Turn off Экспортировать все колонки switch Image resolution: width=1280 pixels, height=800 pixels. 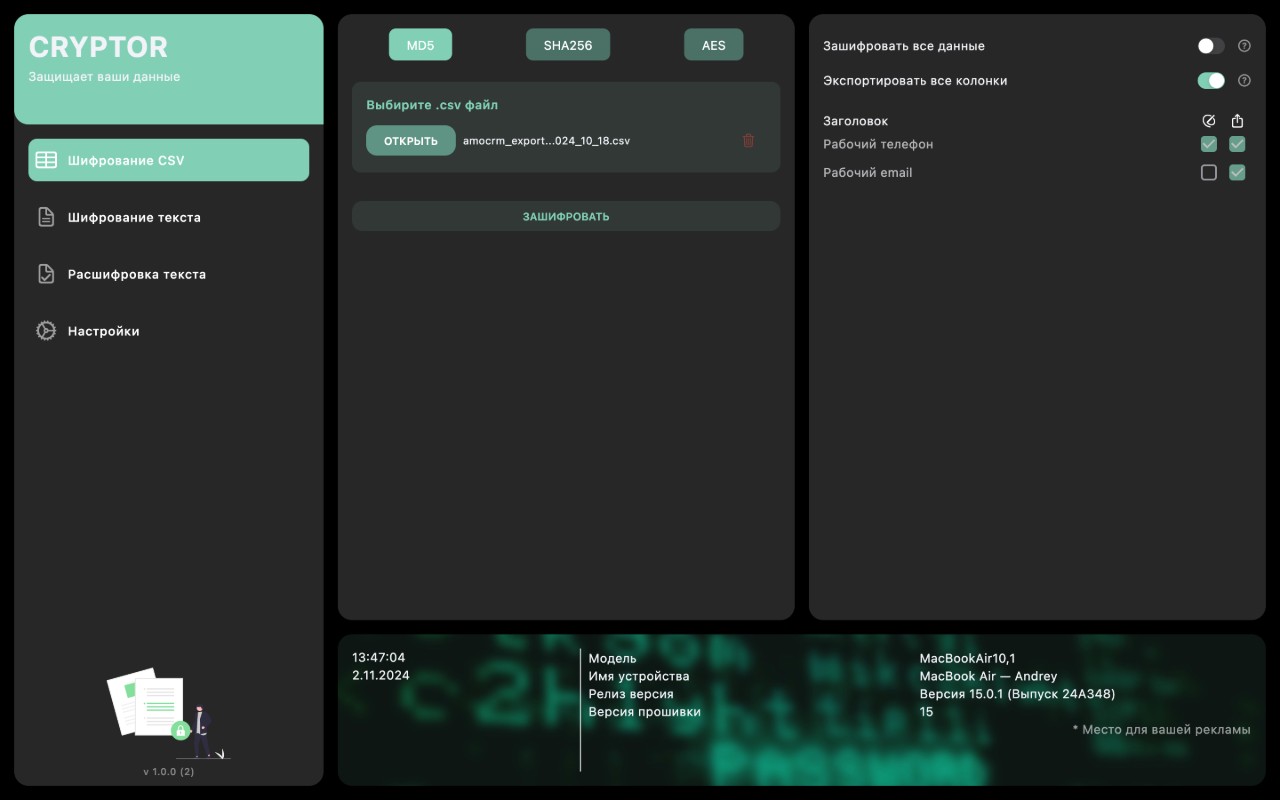(x=1211, y=81)
